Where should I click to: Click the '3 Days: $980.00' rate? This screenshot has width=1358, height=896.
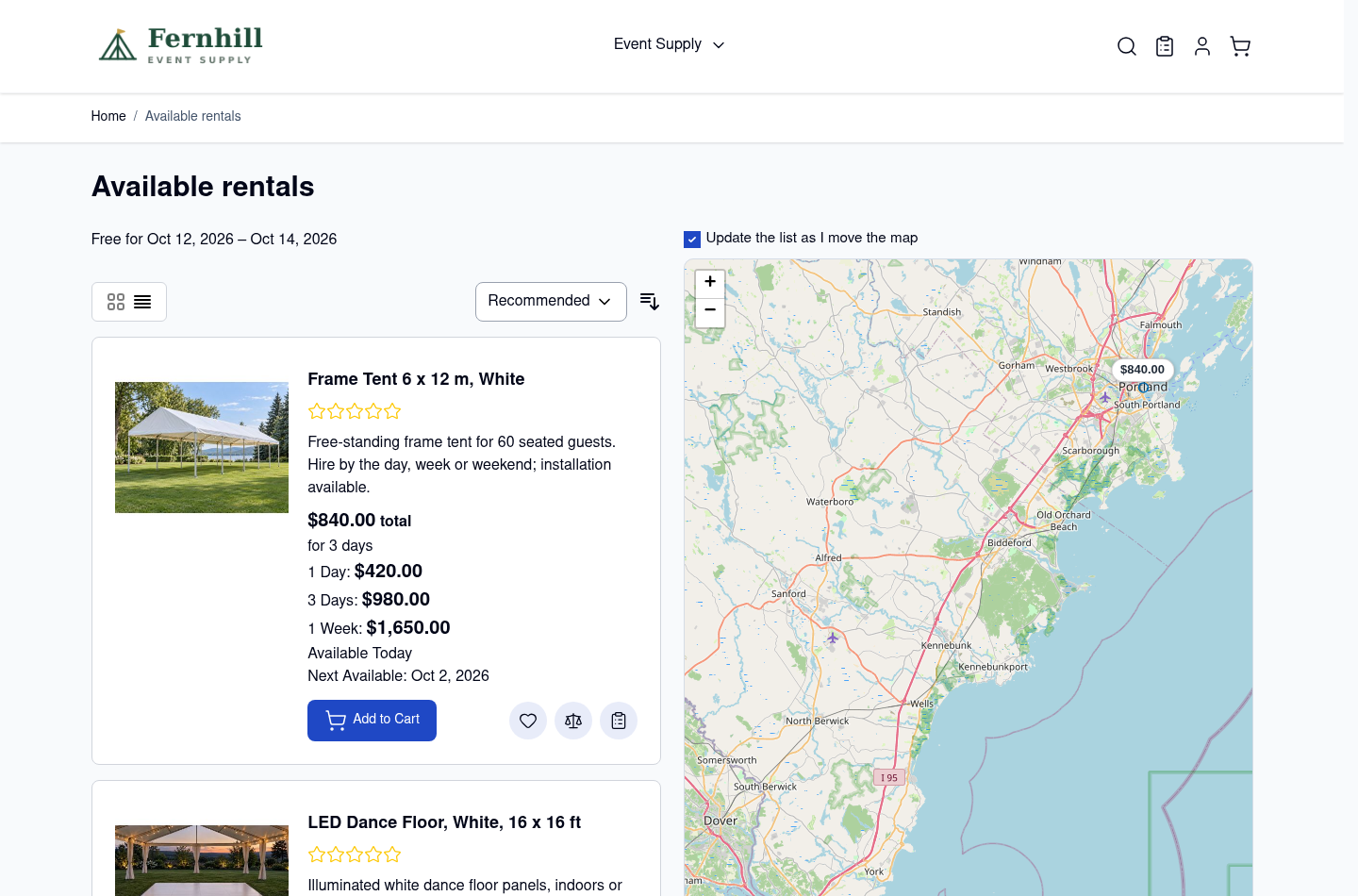point(369,600)
